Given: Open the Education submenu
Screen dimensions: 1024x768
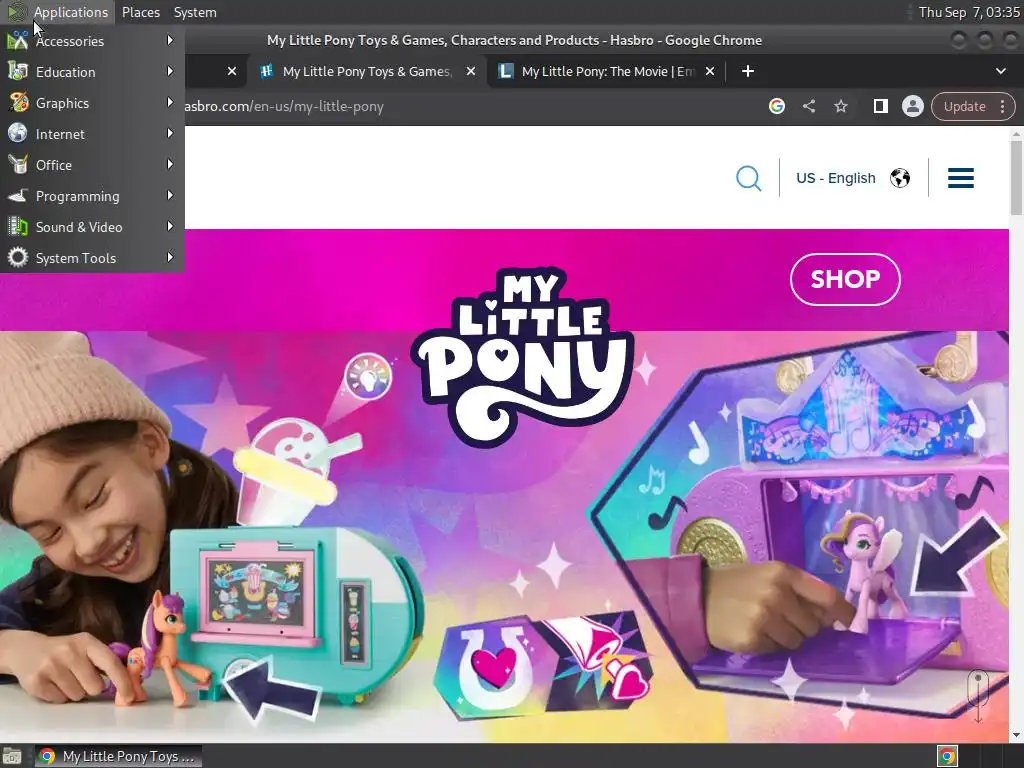Looking at the screenshot, I should point(92,72).
